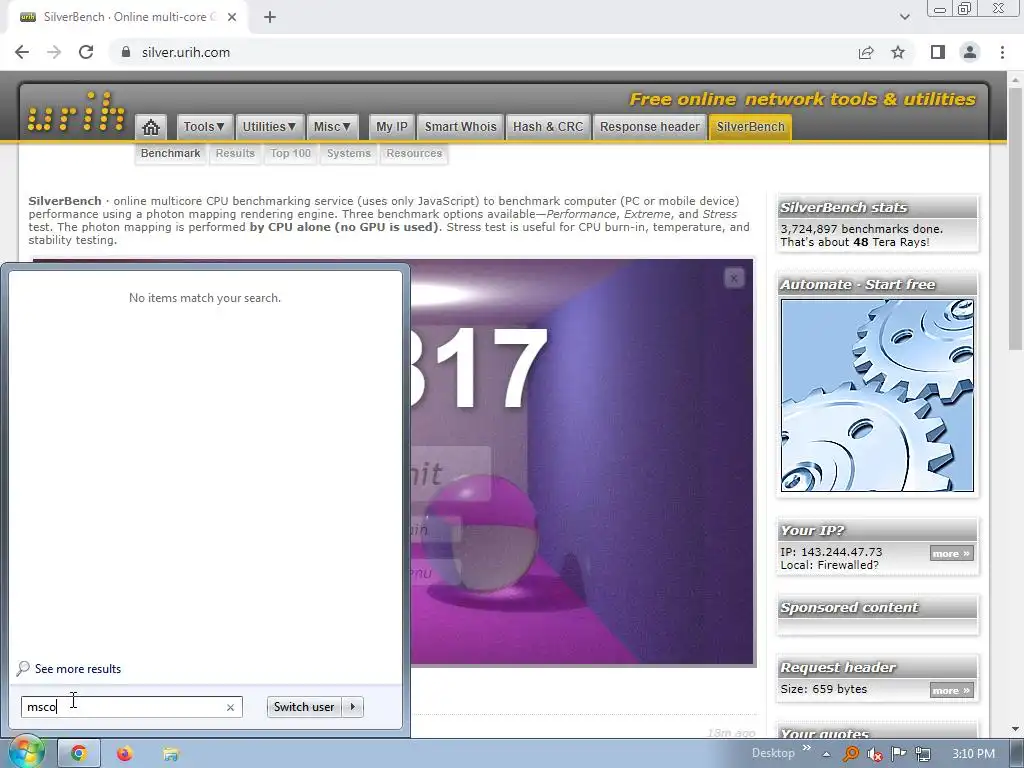Screen dimensions: 1024x768
Task: Open Action Center flag icon
Action: coord(899,754)
